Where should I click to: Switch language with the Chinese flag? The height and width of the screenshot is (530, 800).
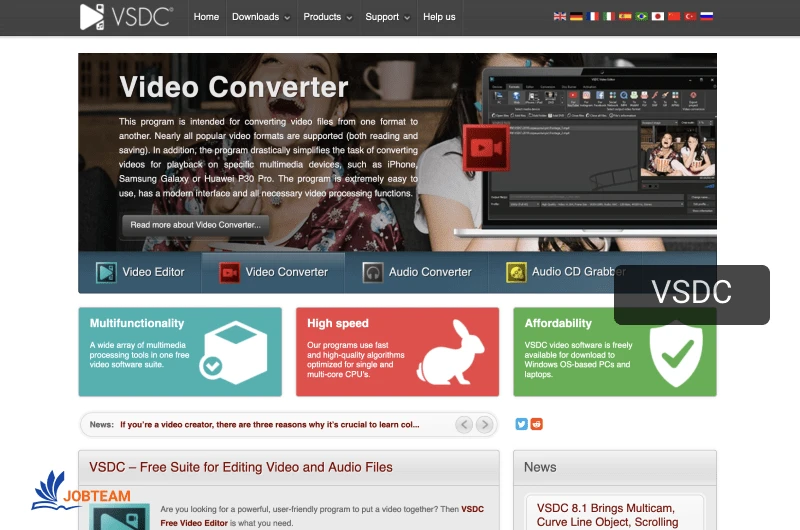pos(674,16)
